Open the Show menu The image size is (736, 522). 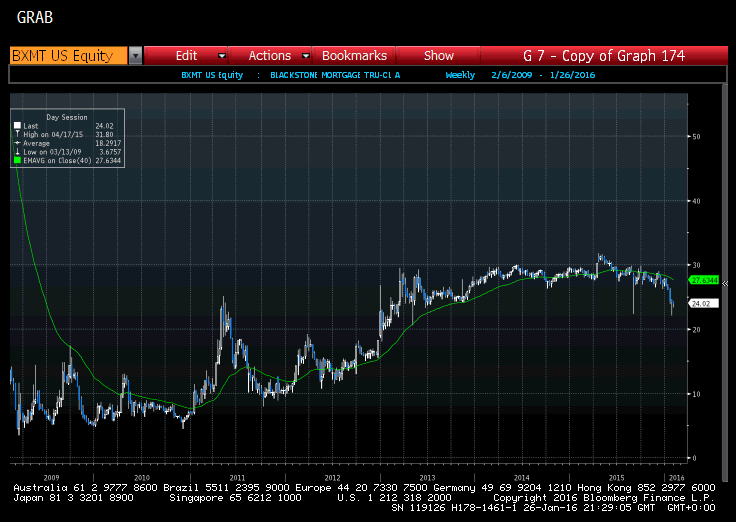pyautogui.click(x=439, y=56)
